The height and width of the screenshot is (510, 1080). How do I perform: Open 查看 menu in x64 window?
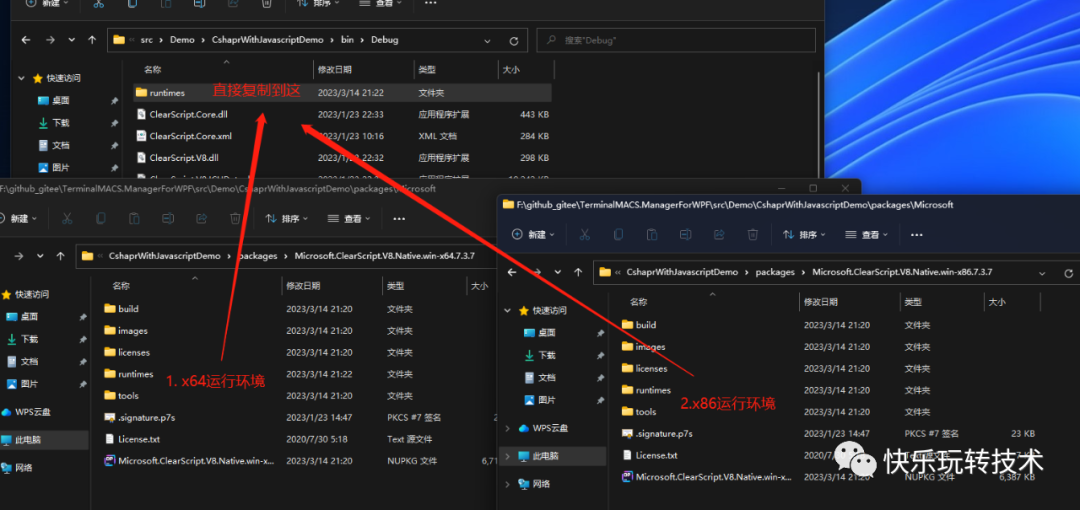349,218
